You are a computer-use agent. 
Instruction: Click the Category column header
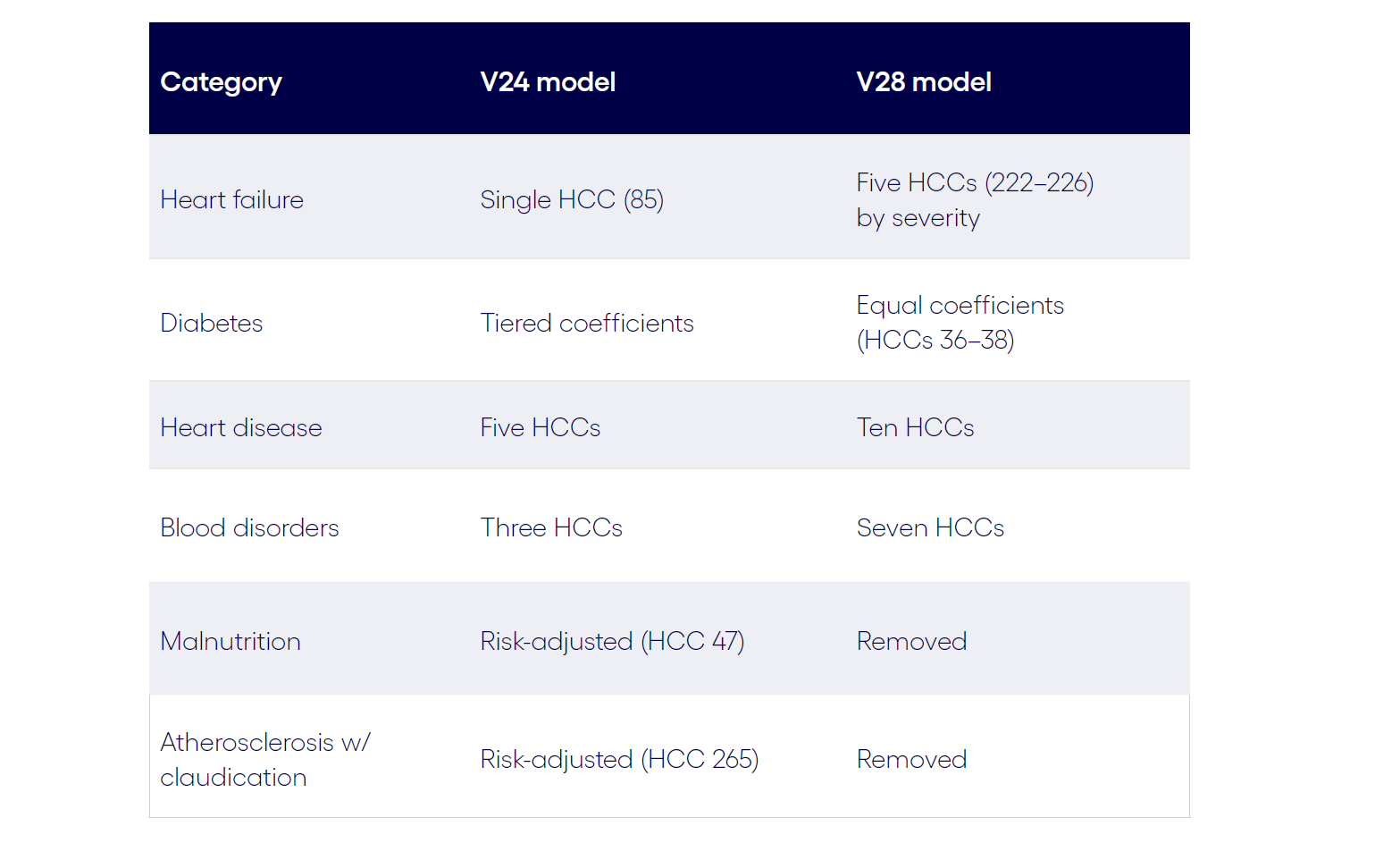(221, 82)
